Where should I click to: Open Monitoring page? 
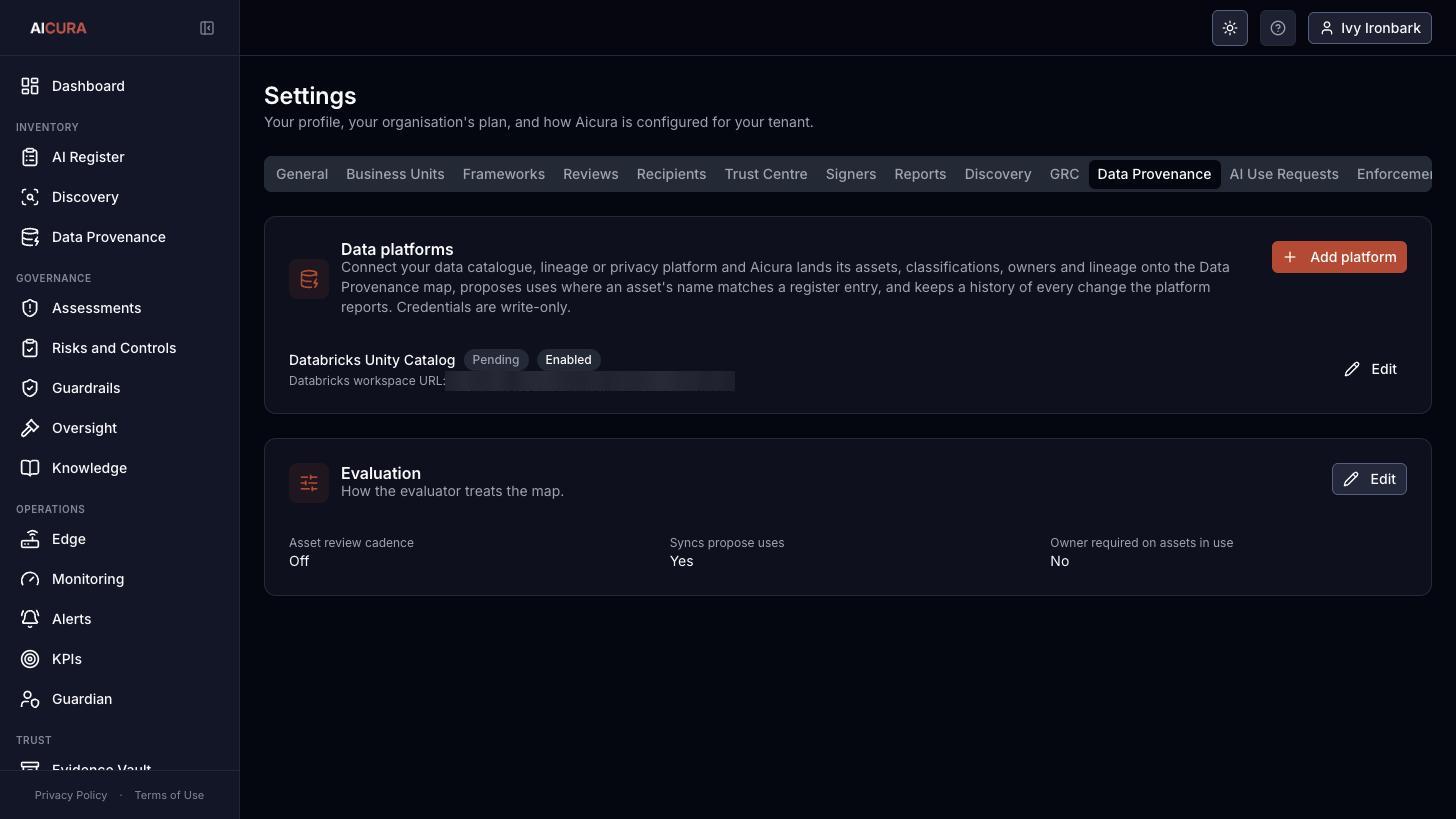[x=120, y=579]
